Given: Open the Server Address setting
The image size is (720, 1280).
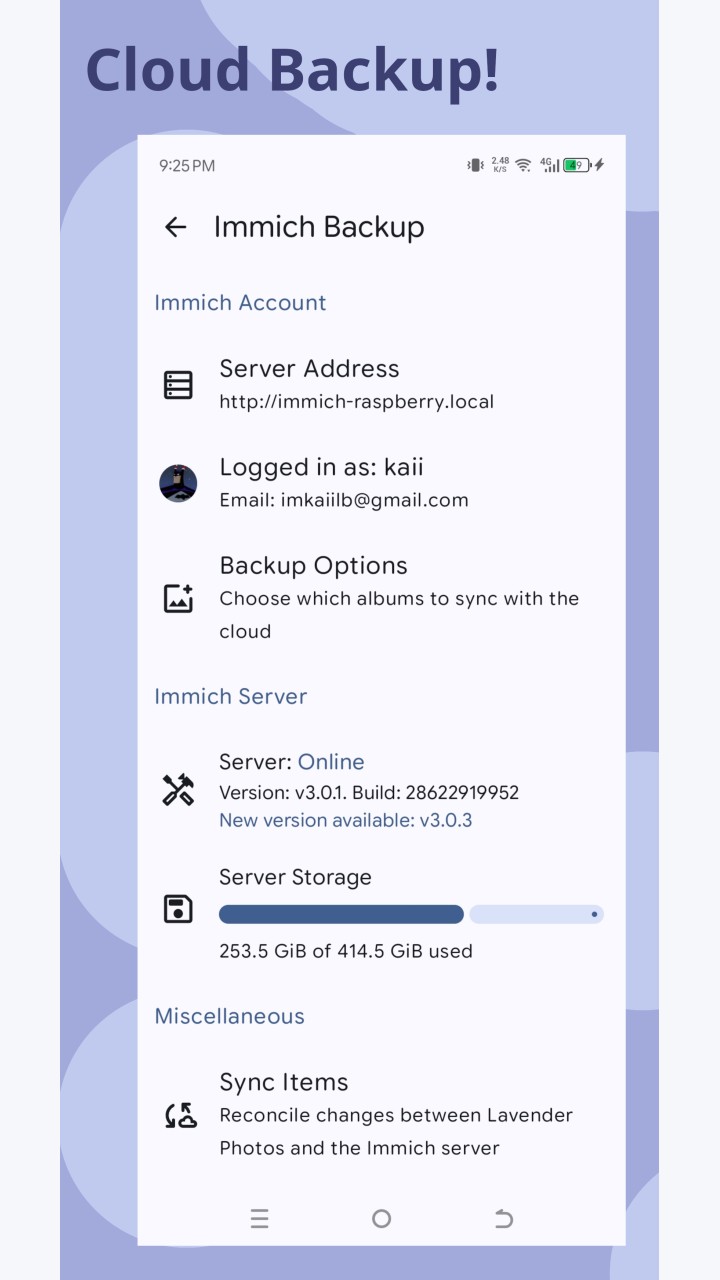Looking at the screenshot, I should [x=381, y=385].
